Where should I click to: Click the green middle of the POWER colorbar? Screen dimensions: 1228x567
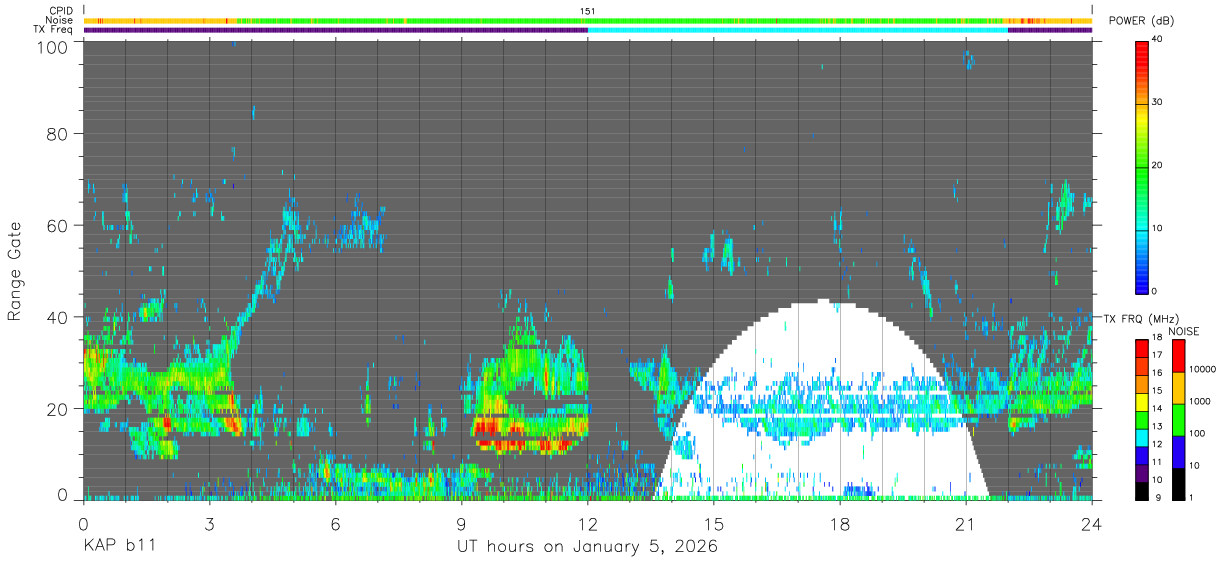click(1141, 166)
